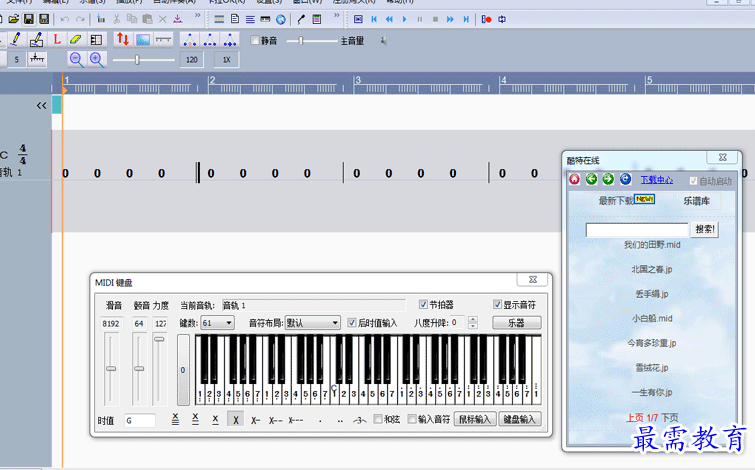
Task: Open the 下载中心 link
Action: click(x=657, y=180)
